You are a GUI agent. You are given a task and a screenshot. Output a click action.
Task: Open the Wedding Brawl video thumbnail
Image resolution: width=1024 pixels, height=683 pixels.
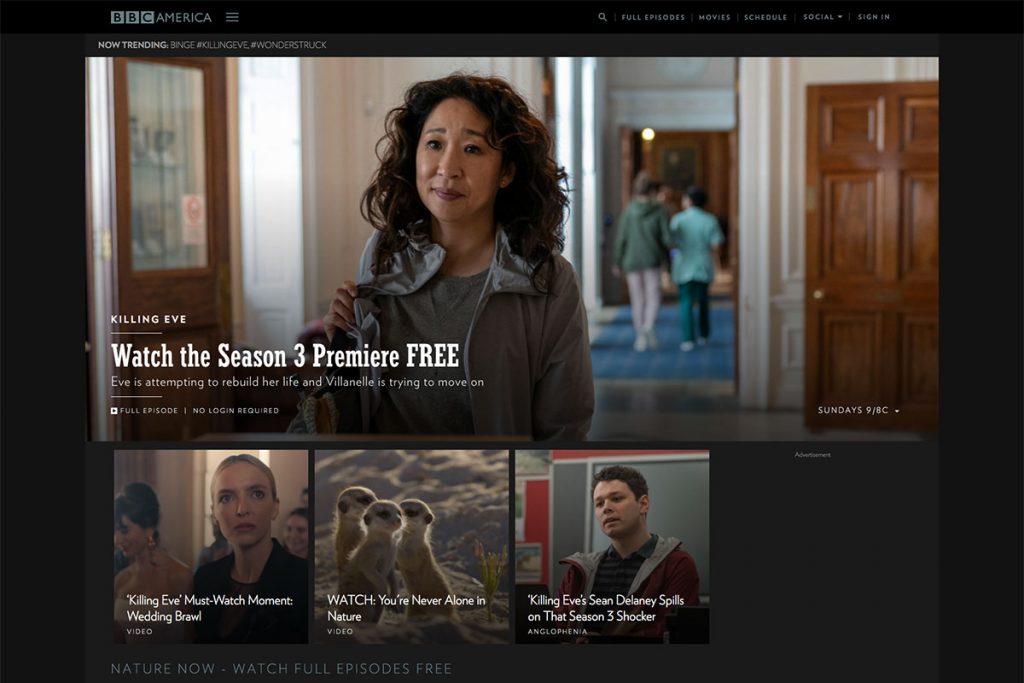coord(211,547)
